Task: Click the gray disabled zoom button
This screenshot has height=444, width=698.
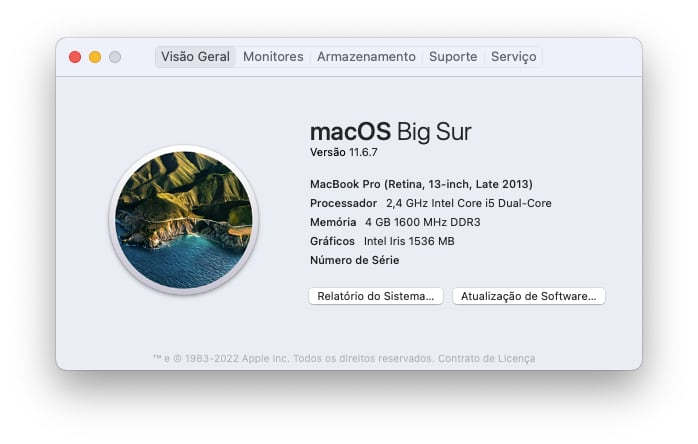Action: [115, 57]
